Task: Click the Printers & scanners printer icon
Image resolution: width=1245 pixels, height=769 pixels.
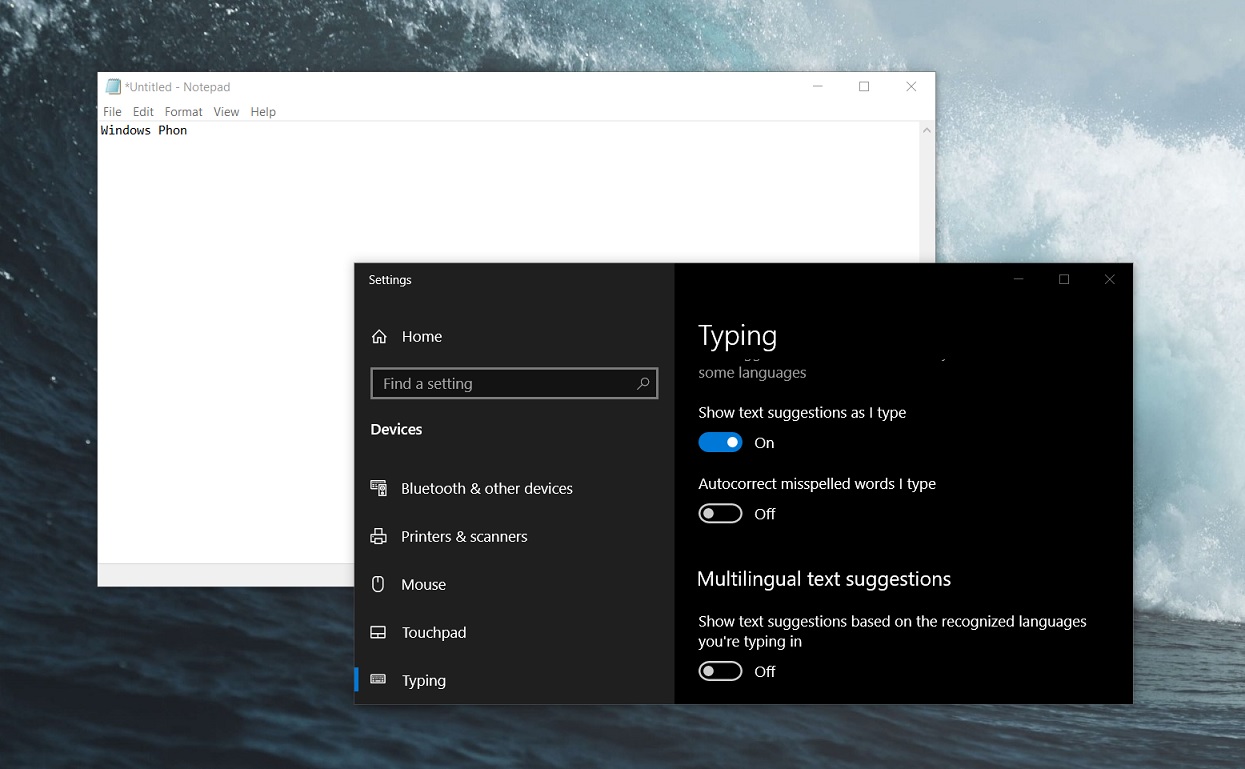Action: point(379,536)
